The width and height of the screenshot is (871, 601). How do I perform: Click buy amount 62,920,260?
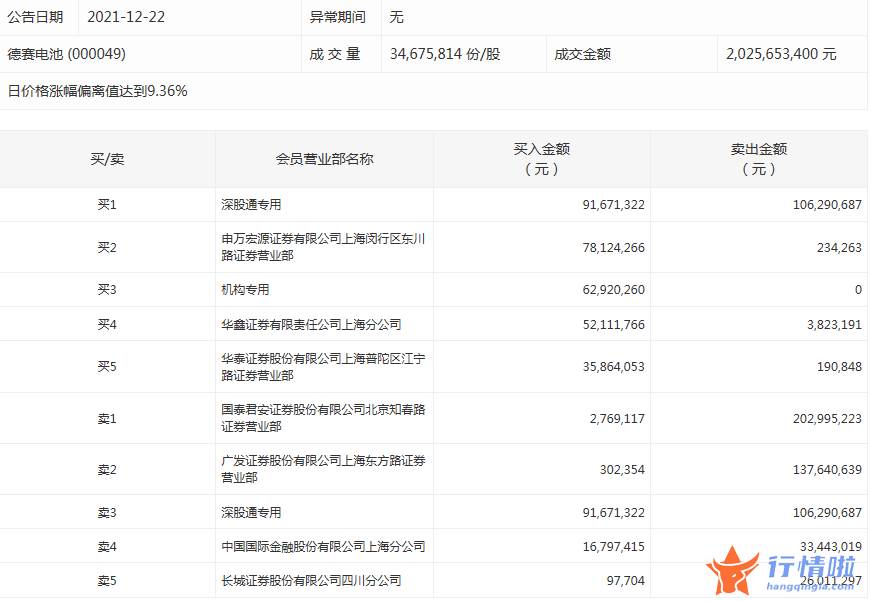(614, 290)
